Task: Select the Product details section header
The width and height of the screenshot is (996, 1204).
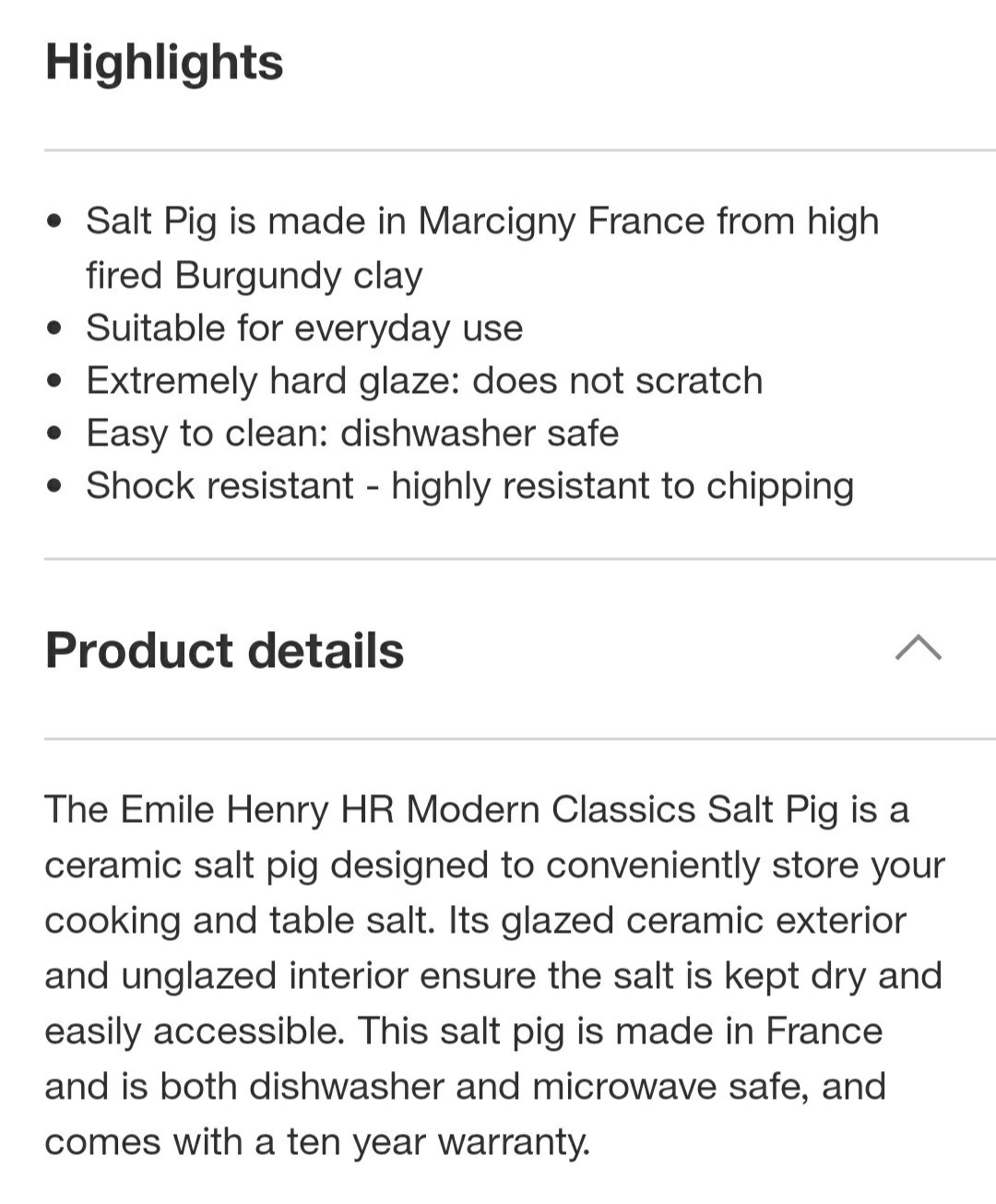Action: tap(224, 650)
